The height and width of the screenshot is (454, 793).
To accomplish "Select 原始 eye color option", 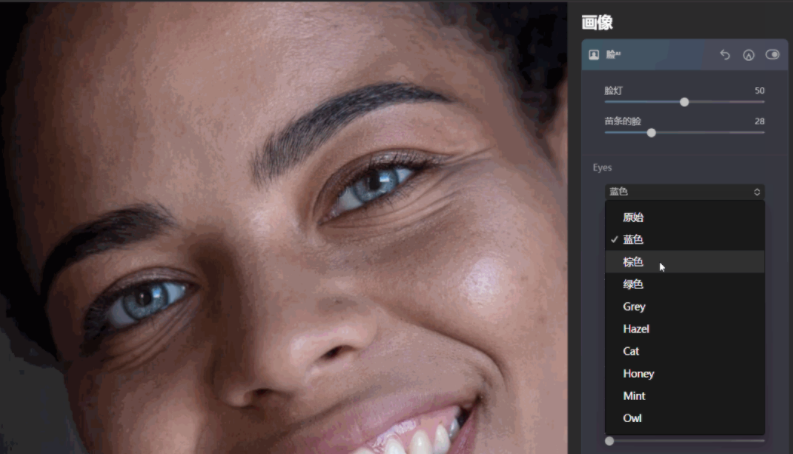I will pos(633,217).
